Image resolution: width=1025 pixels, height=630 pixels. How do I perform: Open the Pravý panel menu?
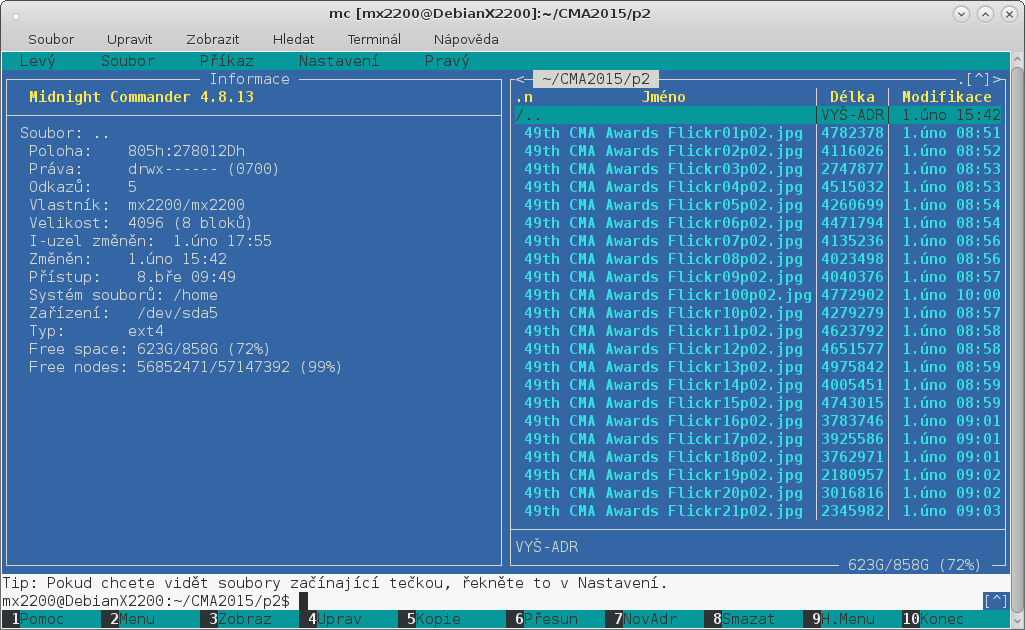pos(447,61)
